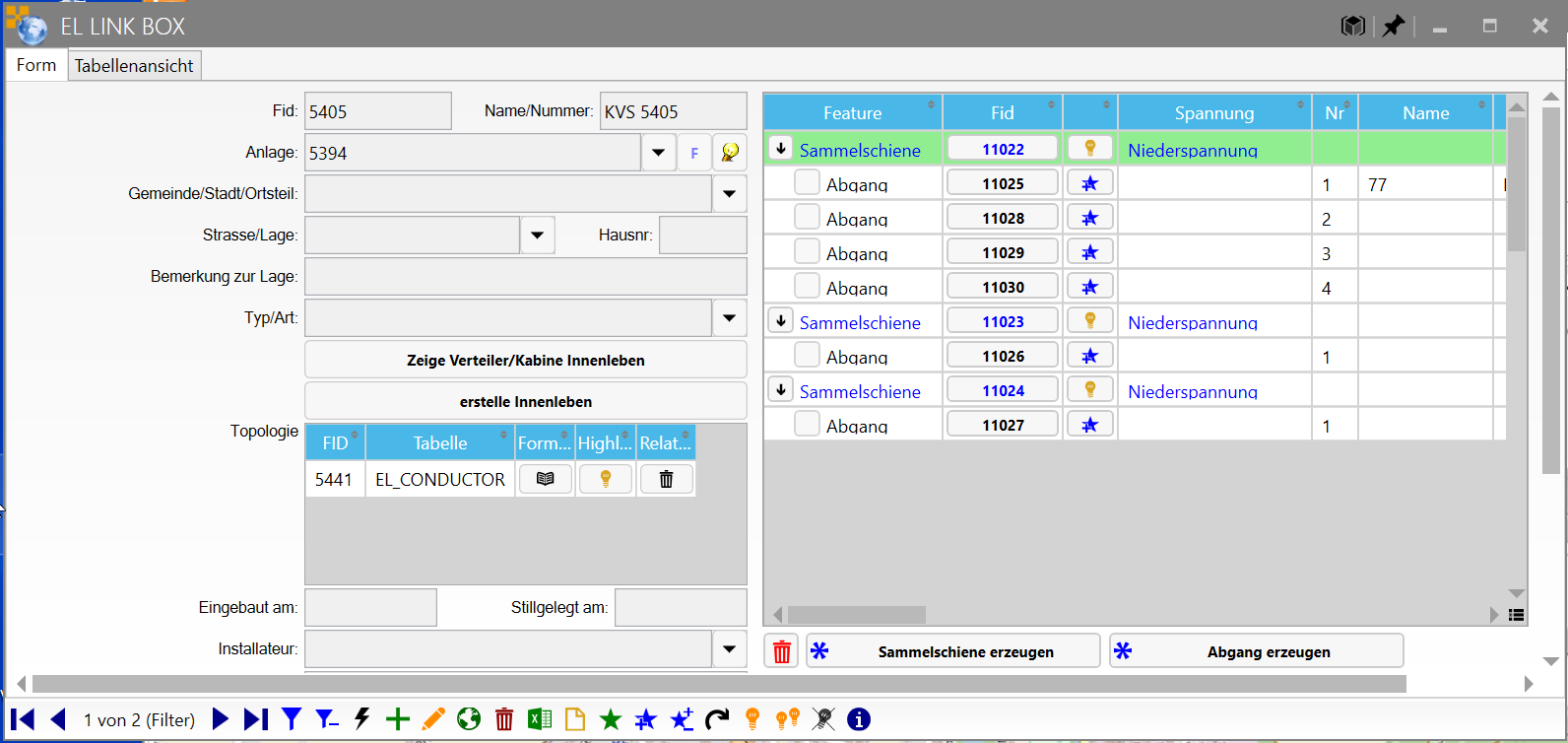Export to Excel via green icon

(x=540, y=719)
